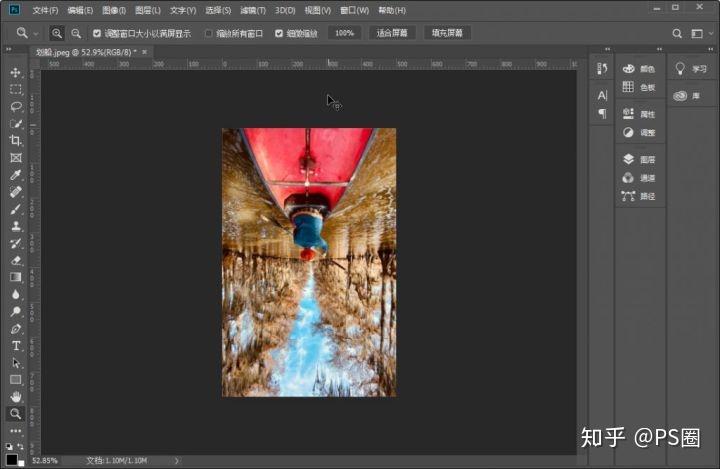Open the Channels panel
The height and width of the screenshot is (469, 720).
pos(639,178)
